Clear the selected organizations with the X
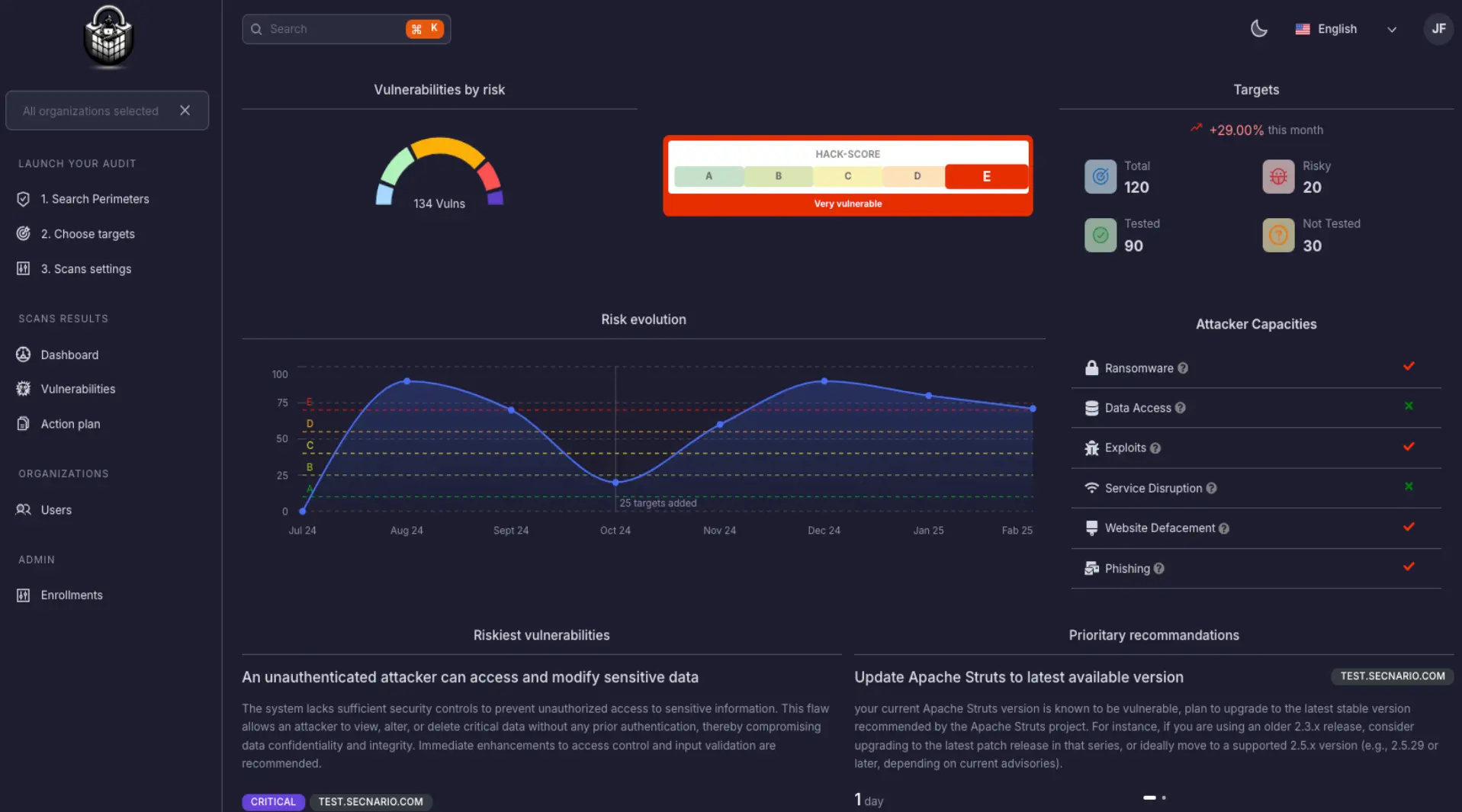1462x812 pixels. (x=185, y=111)
